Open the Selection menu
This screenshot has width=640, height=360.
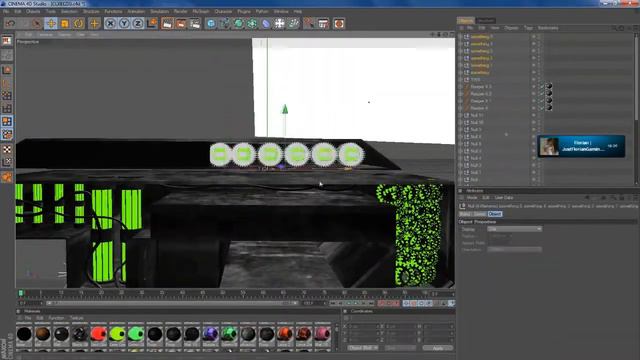(x=69, y=11)
